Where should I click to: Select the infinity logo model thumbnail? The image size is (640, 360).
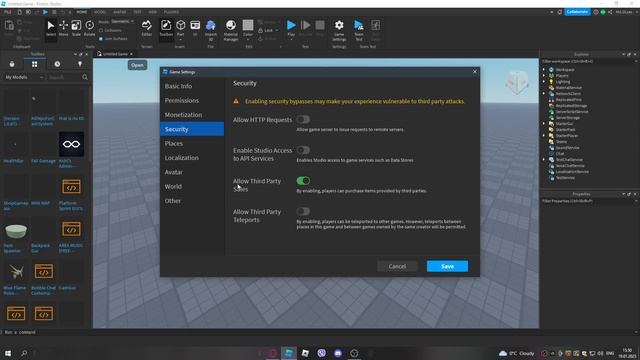pyautogui.click(x=71, y=144)
